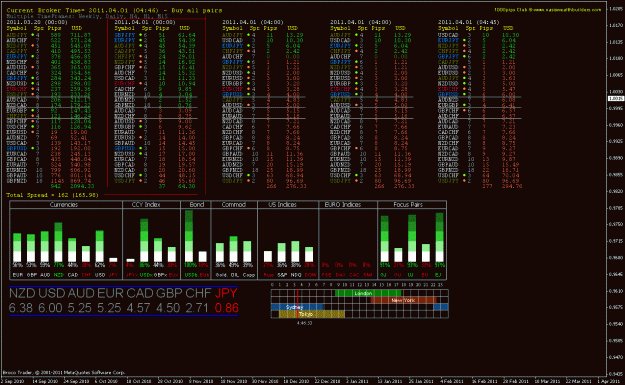The image size is (625, 385).
Task: Select GBPJPY top row in 2011.04.01 (00:00) column
Action: pos(155,35)
